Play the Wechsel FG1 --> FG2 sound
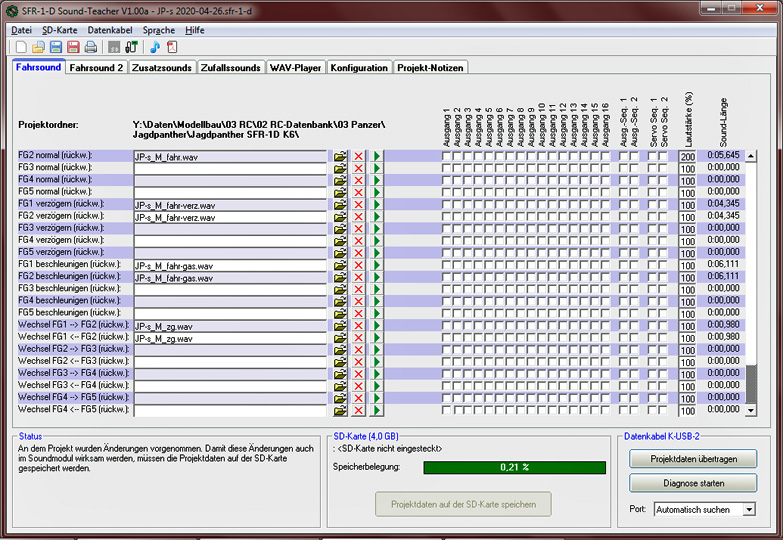The width and height of the screenshot is (783, 540). point(377,326)
